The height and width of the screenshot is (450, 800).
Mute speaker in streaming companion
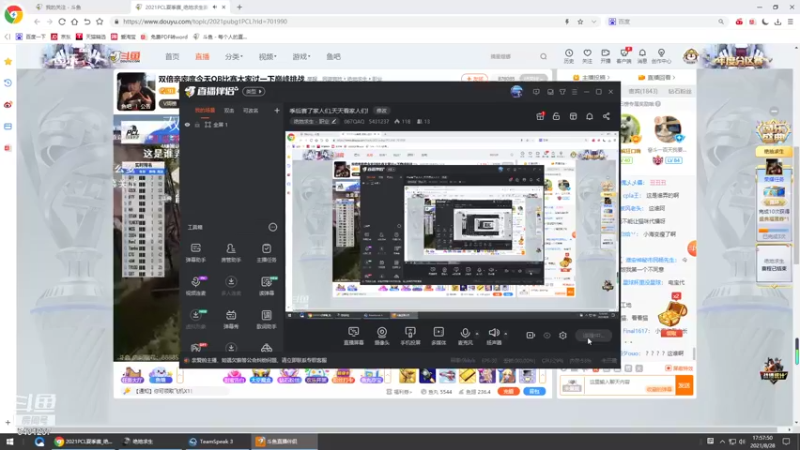coord(493,336)
